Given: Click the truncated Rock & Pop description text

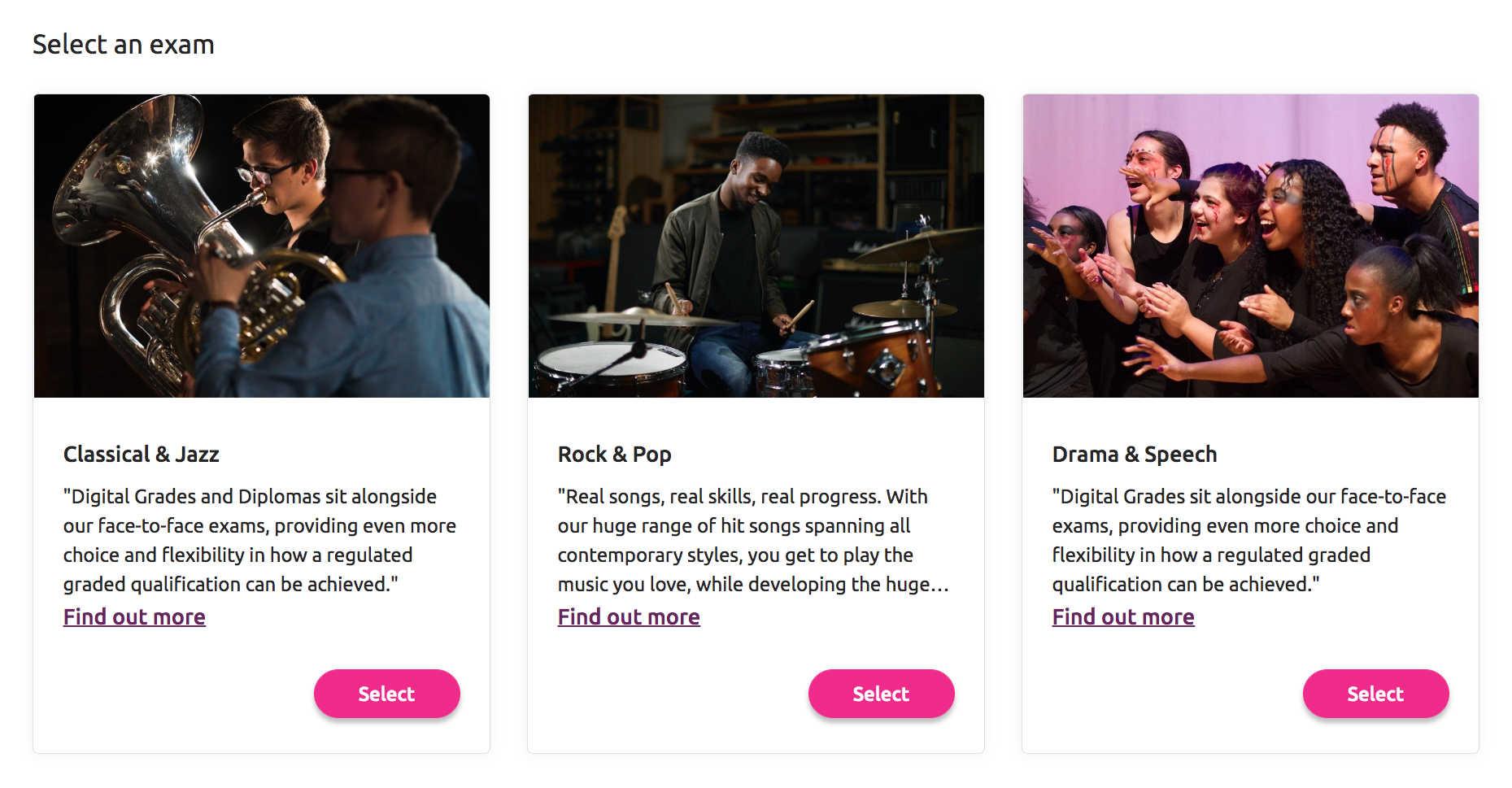Looking at the screenshot, I should tap(753, 540).
